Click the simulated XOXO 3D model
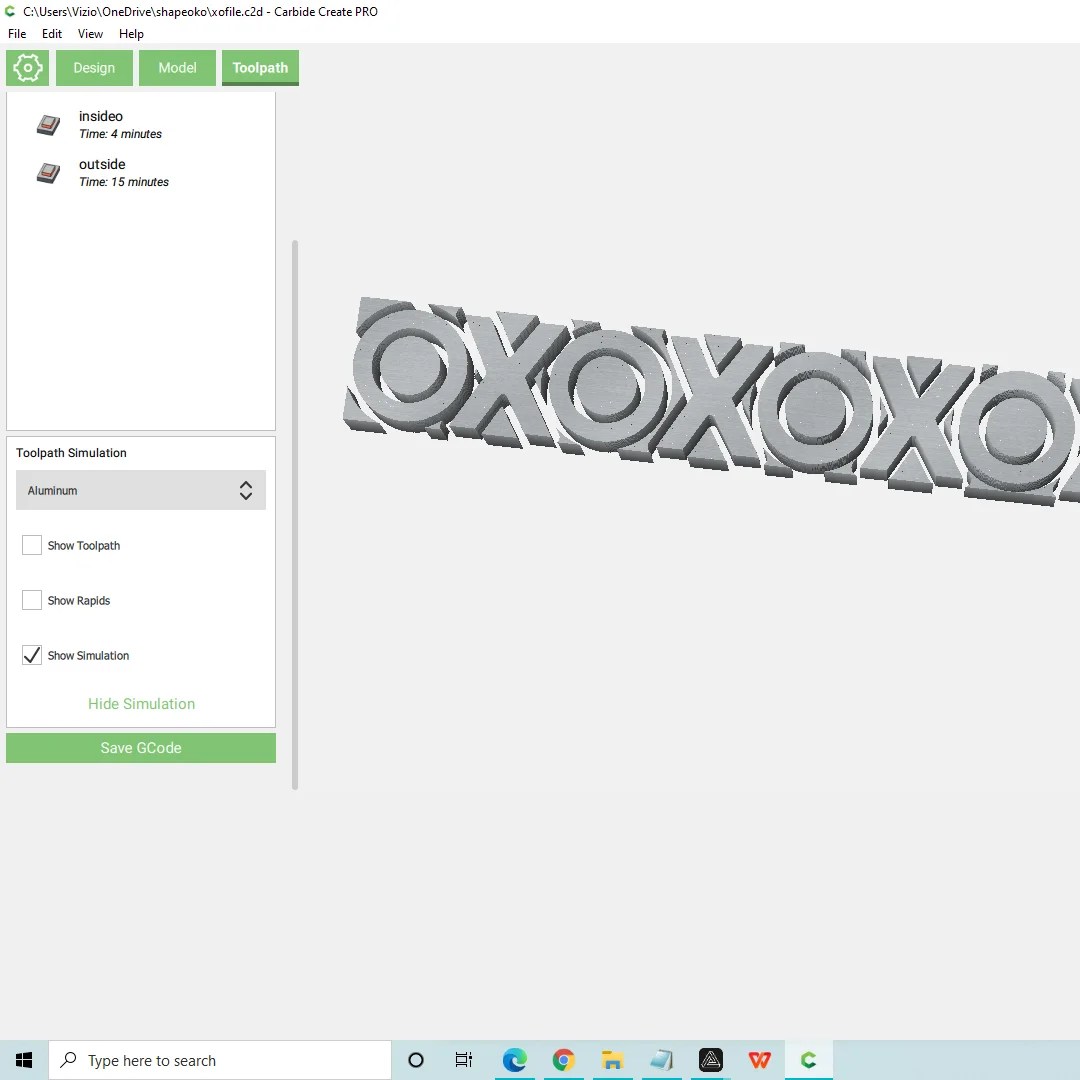Viewport: 1080px width, 1080px height. click(711, 401)
